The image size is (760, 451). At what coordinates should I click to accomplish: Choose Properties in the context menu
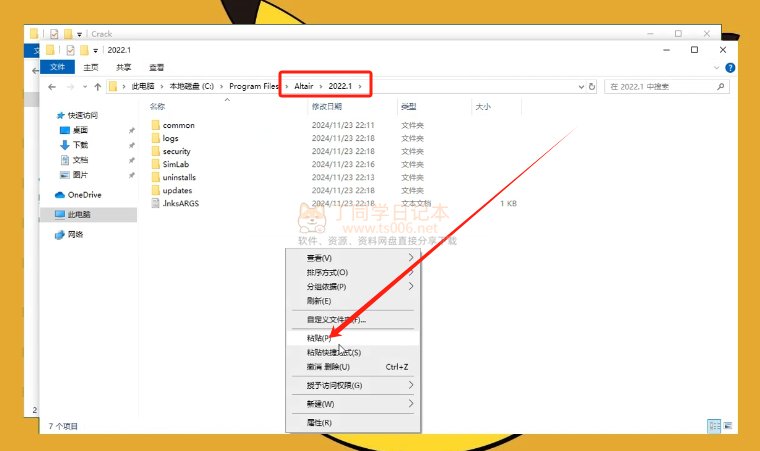pyautogui.click(x=353, y=422)
